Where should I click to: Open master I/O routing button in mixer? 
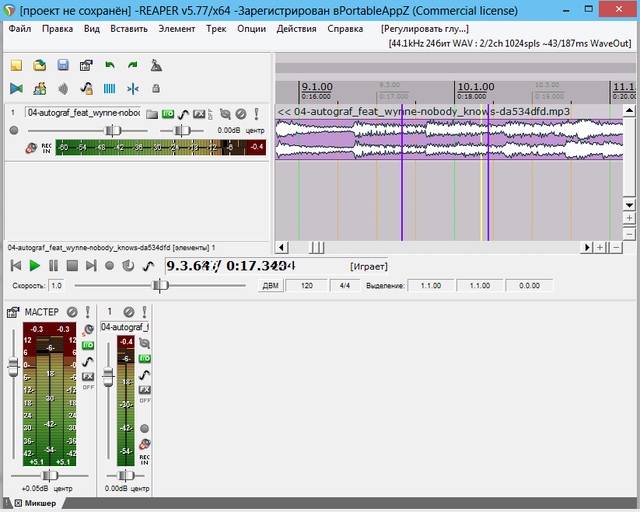pyautogui.click(x=88, y=345)
